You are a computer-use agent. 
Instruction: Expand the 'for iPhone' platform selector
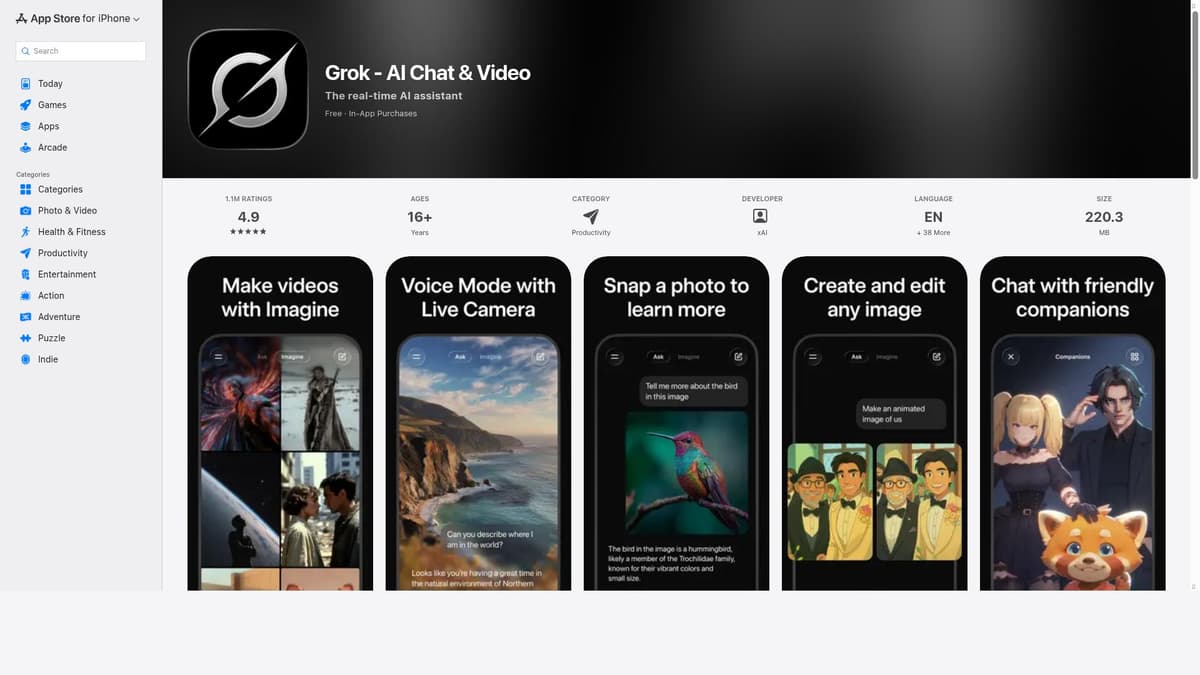click(x=112, y=17)
